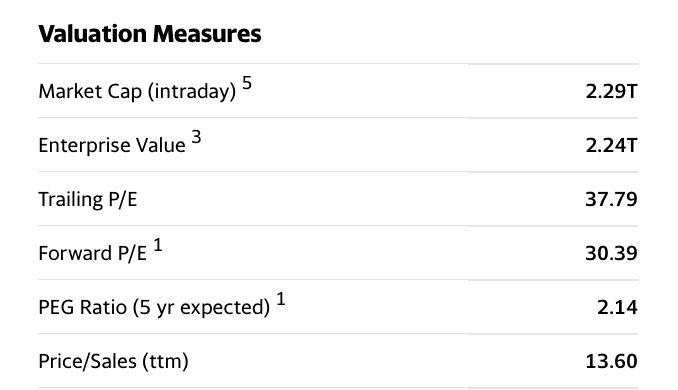The width and height of the screenshot is (678, 390).
Task: Click the 2.29T market cap value
Action: coord(611,91)
